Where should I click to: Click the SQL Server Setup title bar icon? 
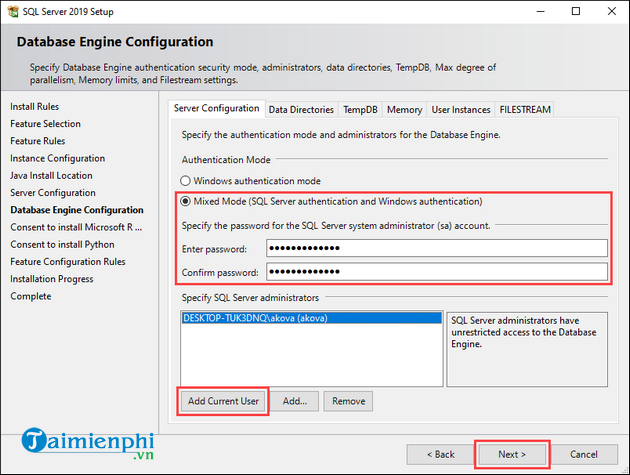(13, 11)
